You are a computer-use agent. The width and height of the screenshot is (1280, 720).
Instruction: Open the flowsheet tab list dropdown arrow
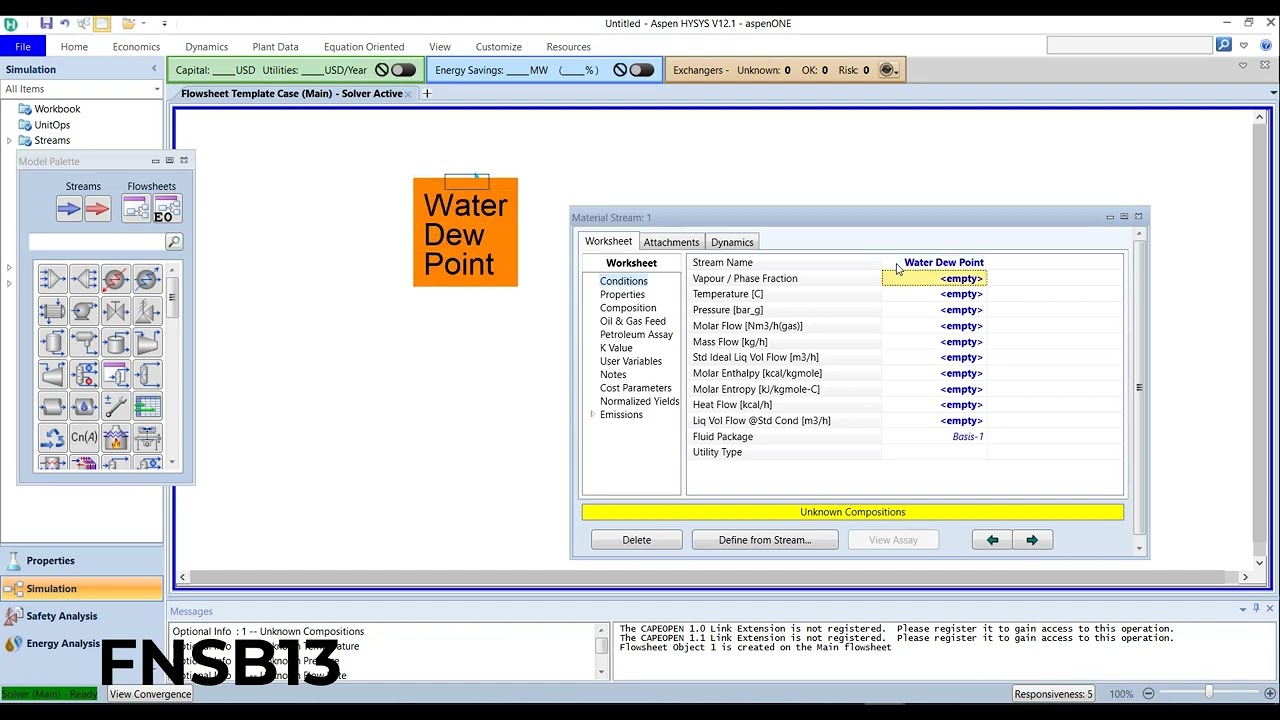coord(1273,93)
